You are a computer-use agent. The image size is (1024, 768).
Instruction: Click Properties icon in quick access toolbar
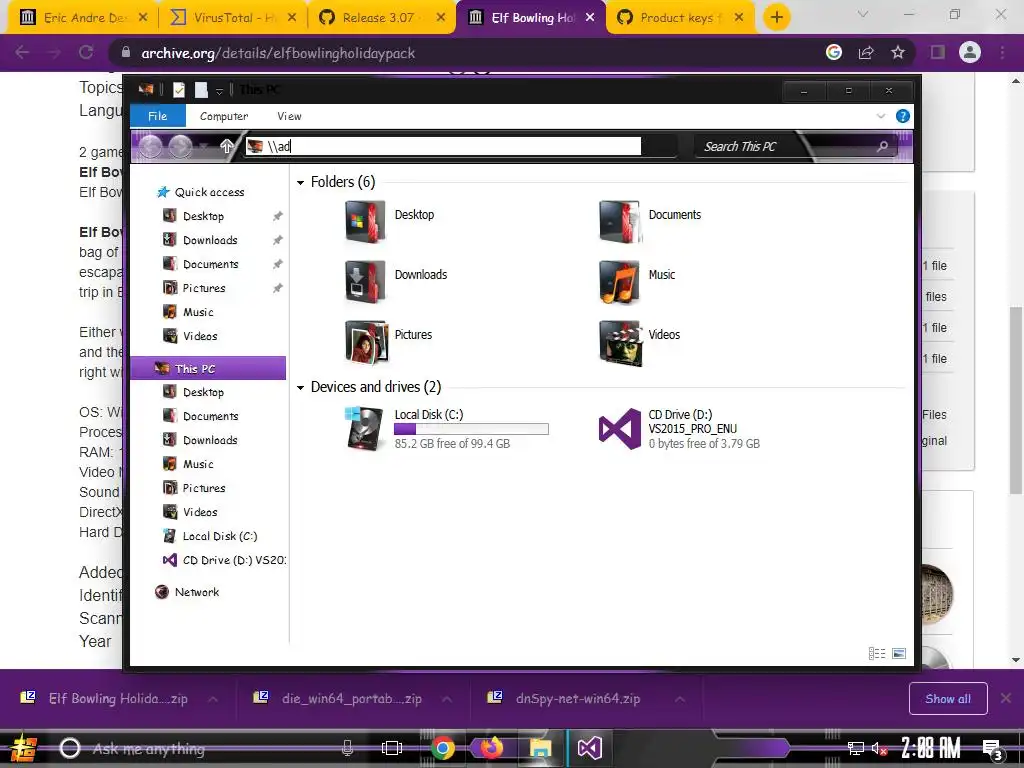point(179,90)
